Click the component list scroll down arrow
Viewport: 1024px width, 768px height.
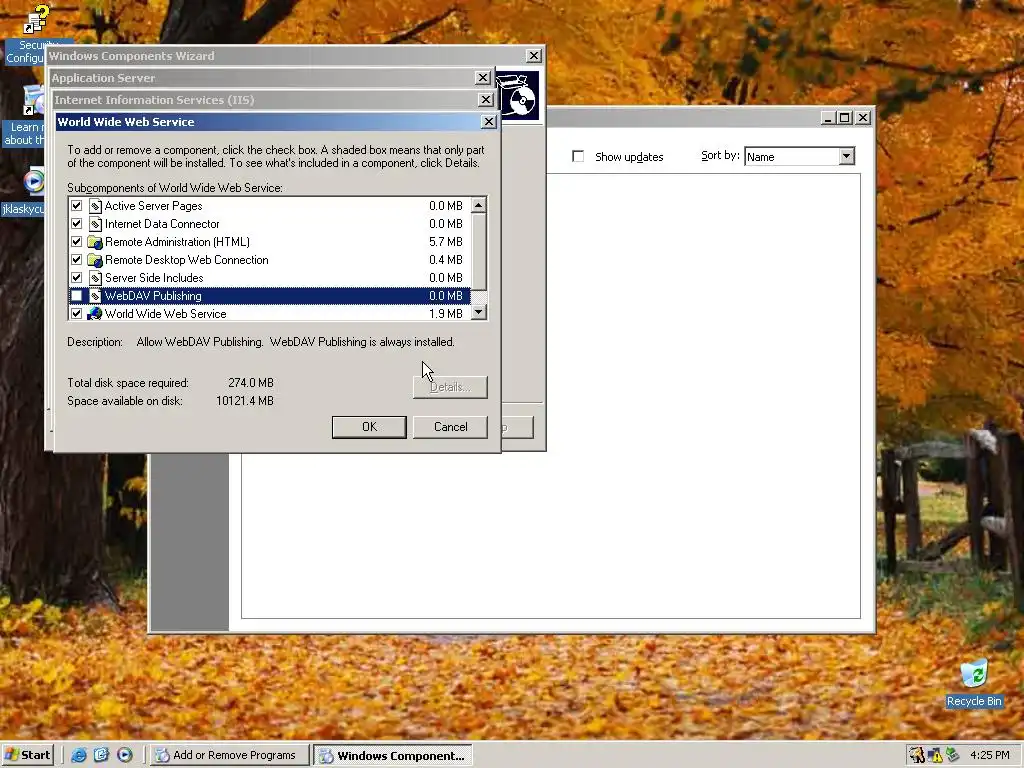coord(479,312)
